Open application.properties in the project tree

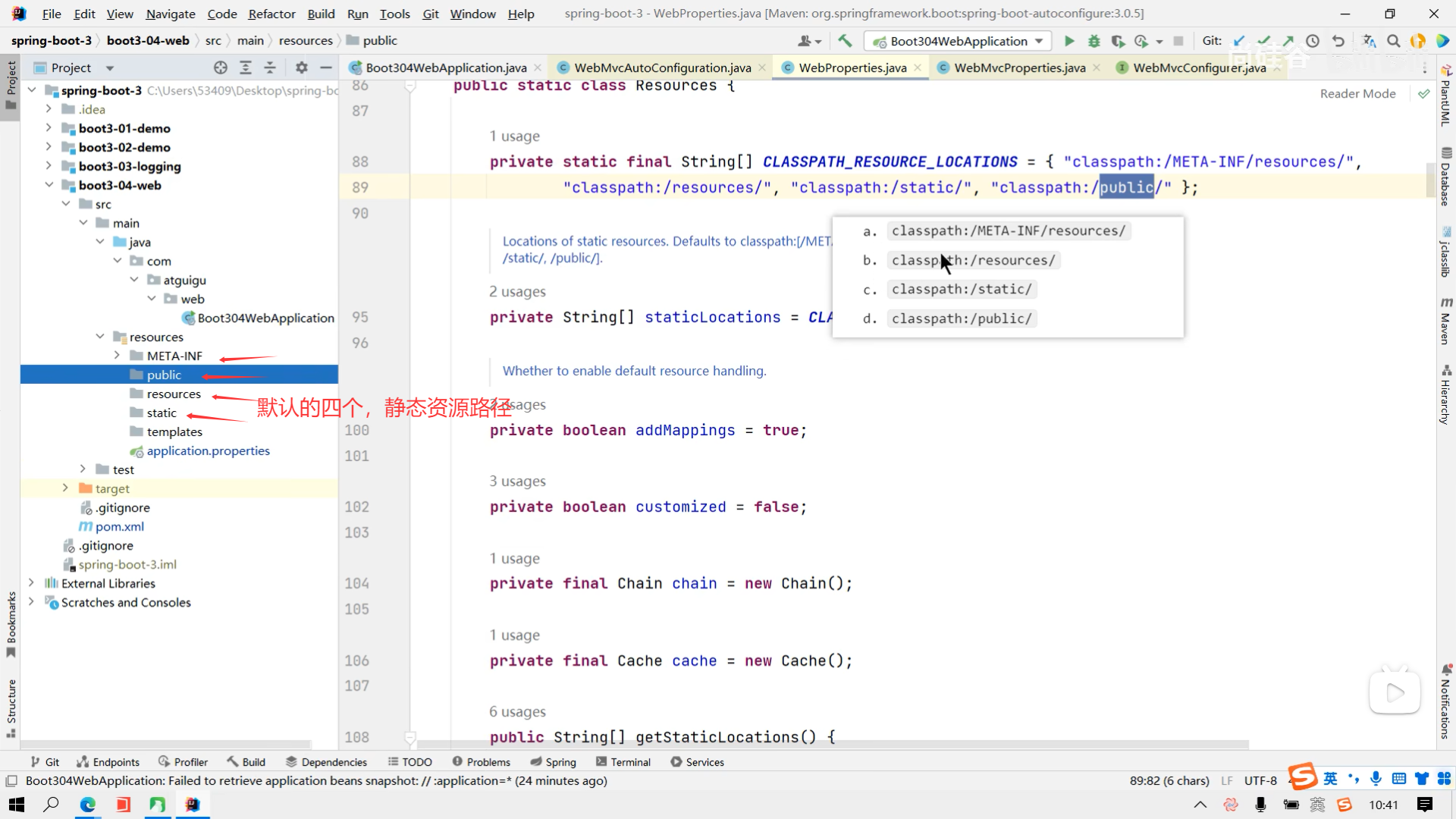click(208, 450)
